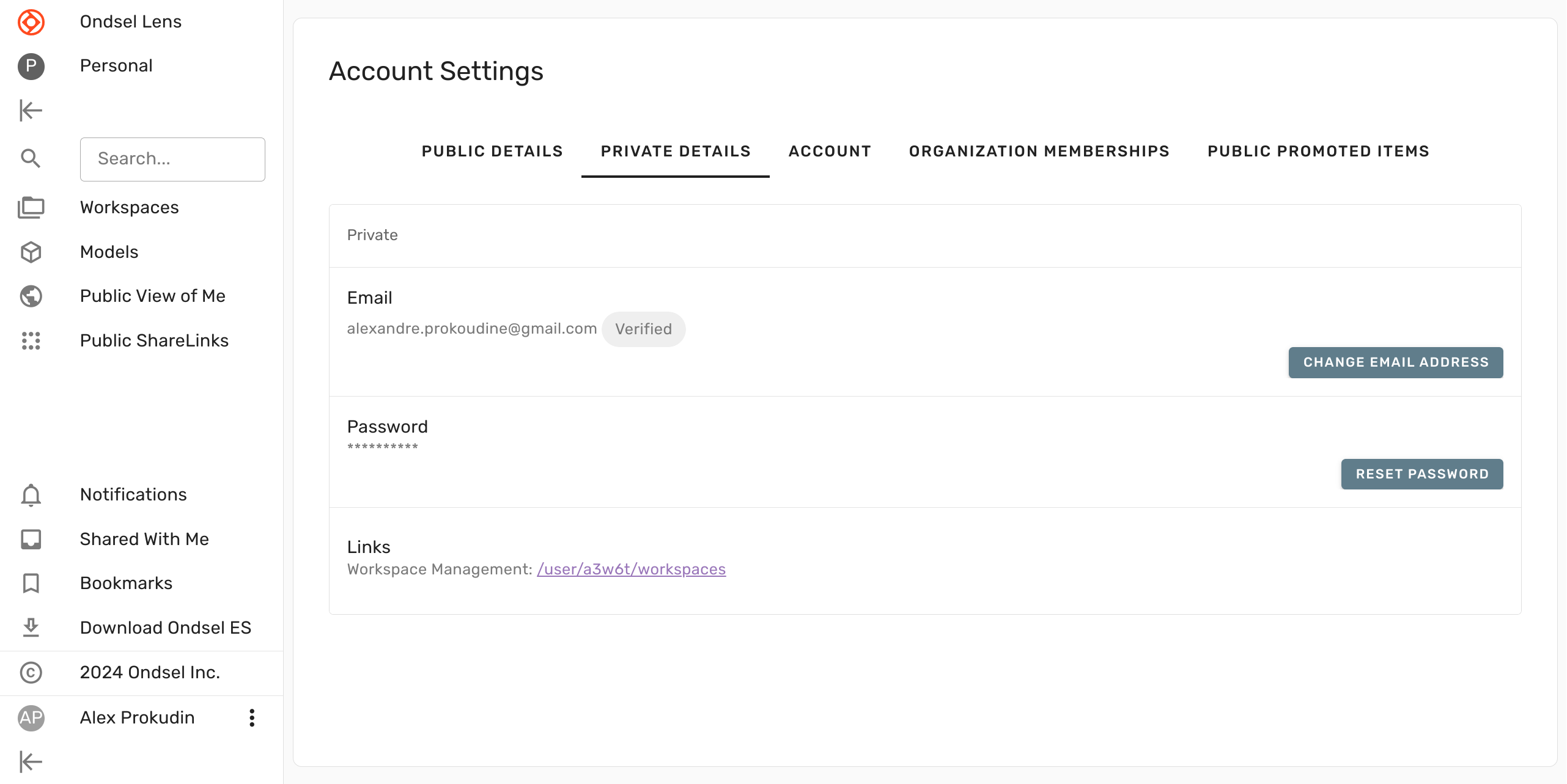Click the Ondsel Lens logo icon
1567x784 pixels.
(x=31, y=22)
